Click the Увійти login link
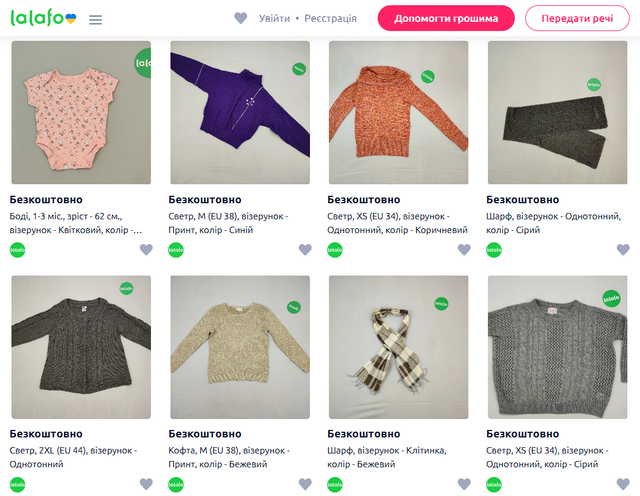 tap(274, 18)
